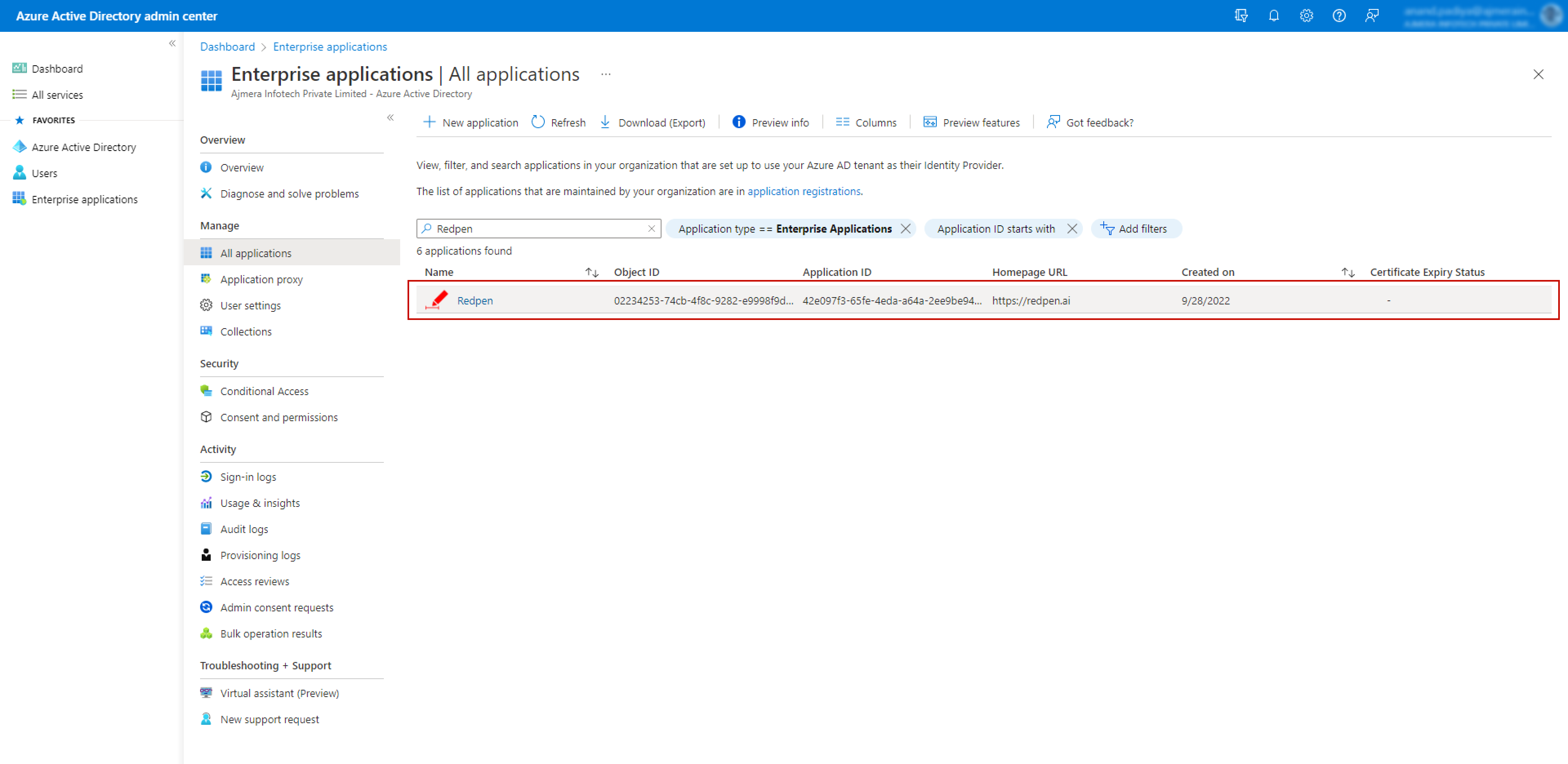Image resolution: width=1568 pixels, height=764 pixels.
Task: Click the Object ID column header
Action: [x=636, y=273]
